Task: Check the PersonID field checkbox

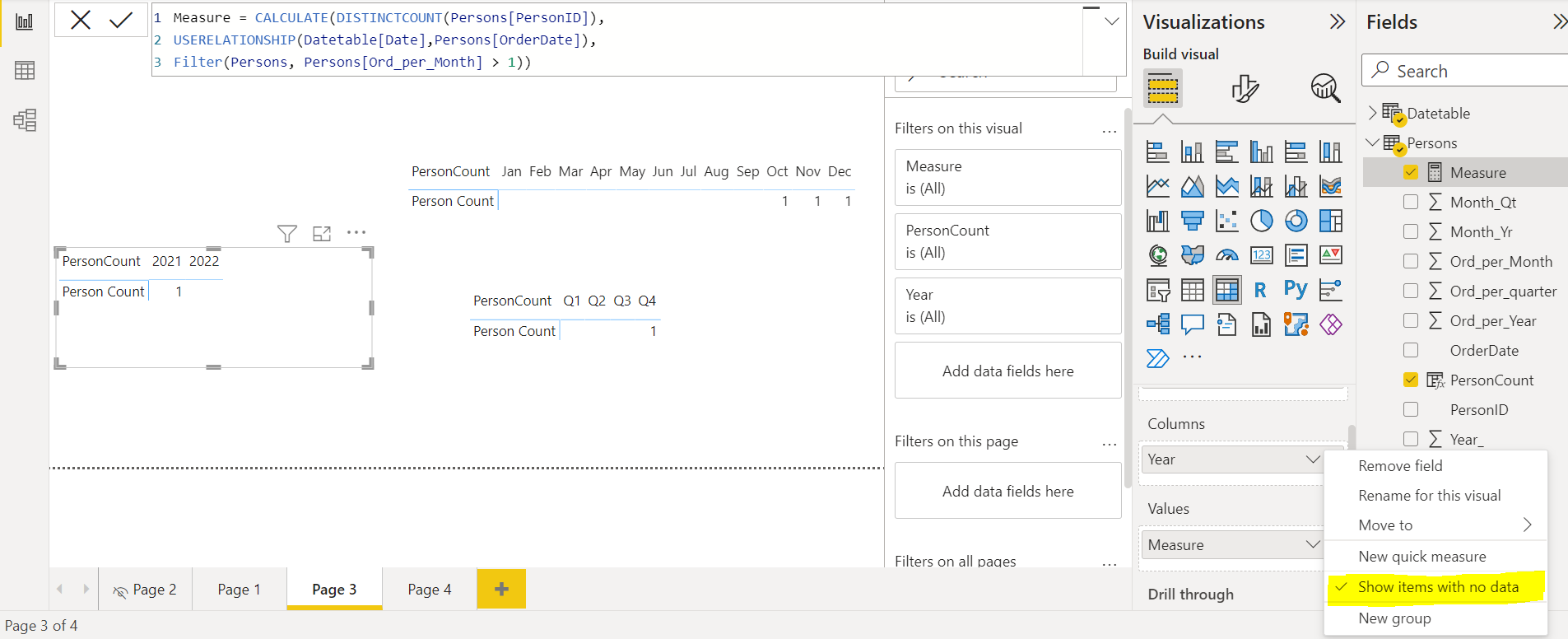Action: [1411, 409]
